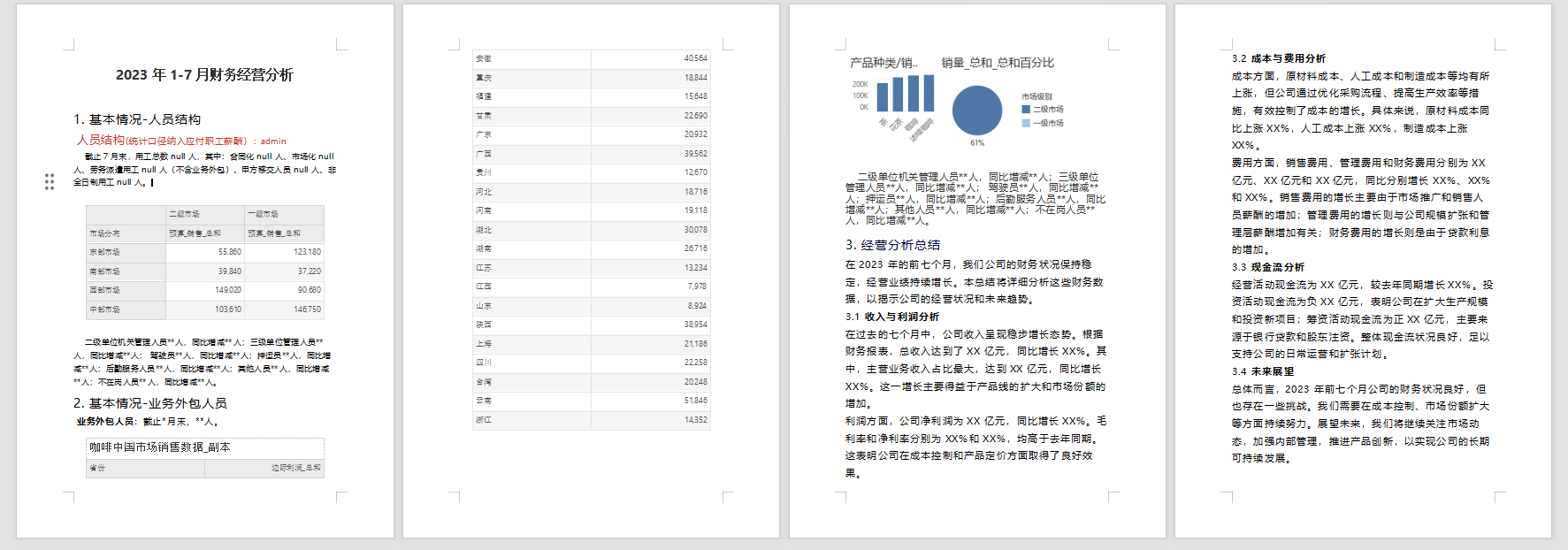Click the title 2023年1-7月财务经营分析
1568x550 pixels.
click(204, 75)
